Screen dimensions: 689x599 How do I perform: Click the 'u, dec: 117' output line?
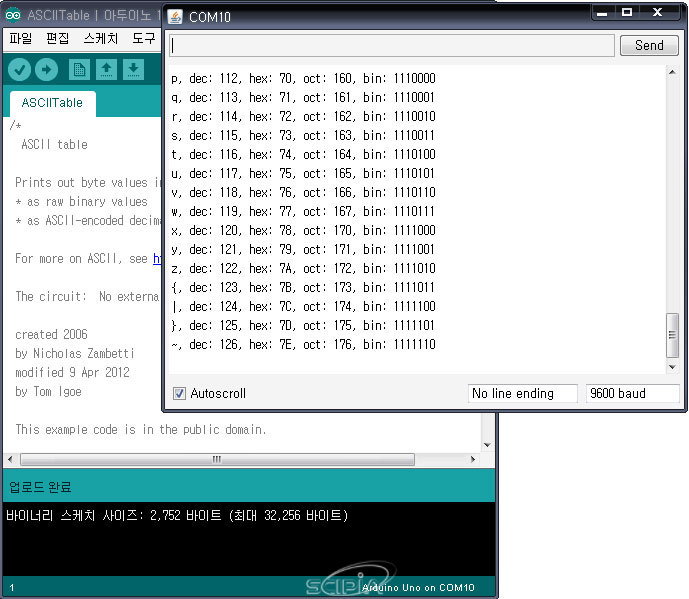(x=303, y=174)
